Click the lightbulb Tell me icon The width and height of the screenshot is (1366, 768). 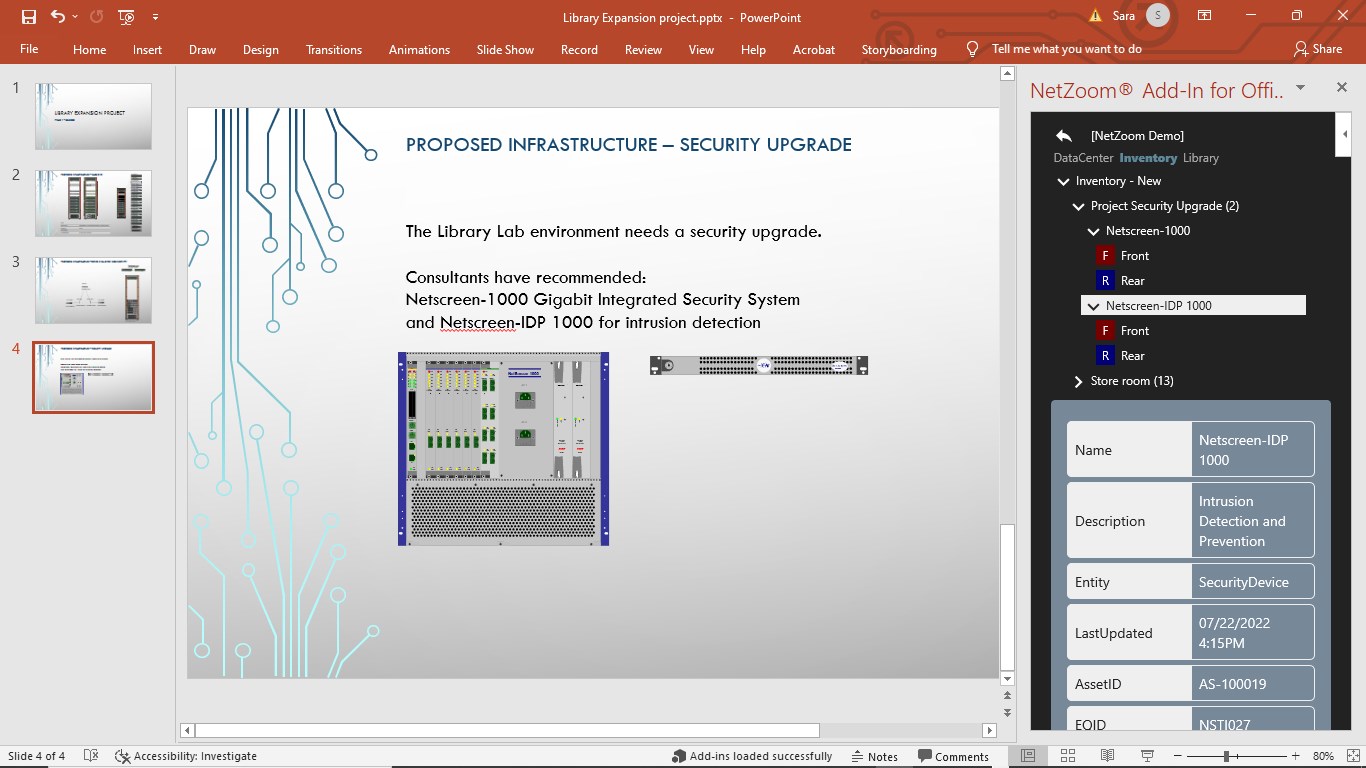point(972,49)
